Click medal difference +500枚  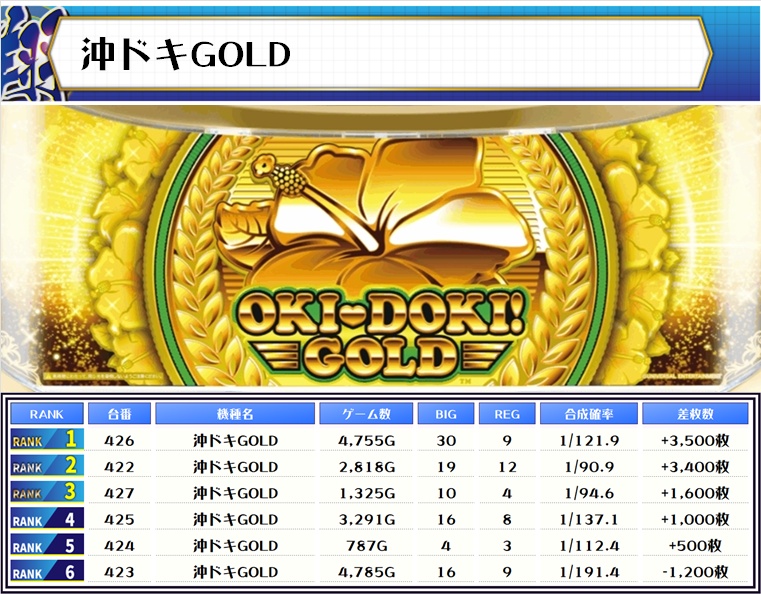tap(695, 545)
